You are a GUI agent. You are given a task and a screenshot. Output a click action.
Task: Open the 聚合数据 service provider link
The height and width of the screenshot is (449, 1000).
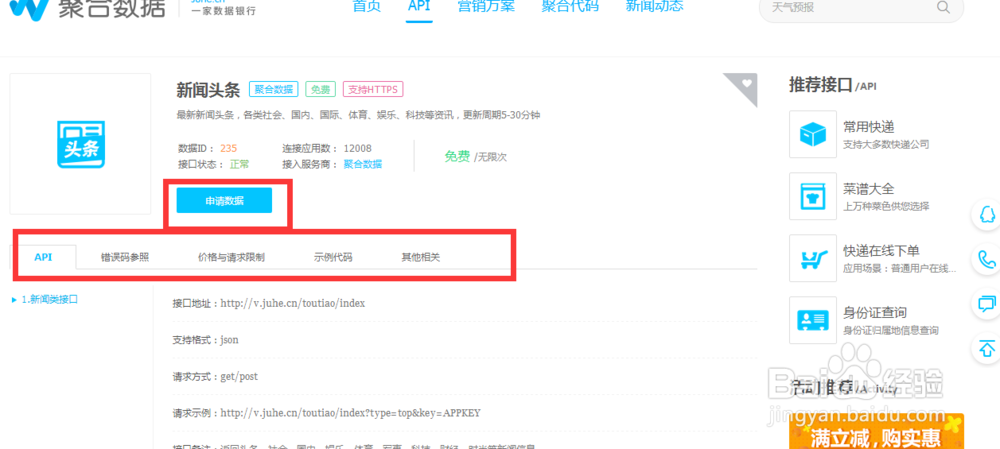pyautogui.click(x=363, y=165)
